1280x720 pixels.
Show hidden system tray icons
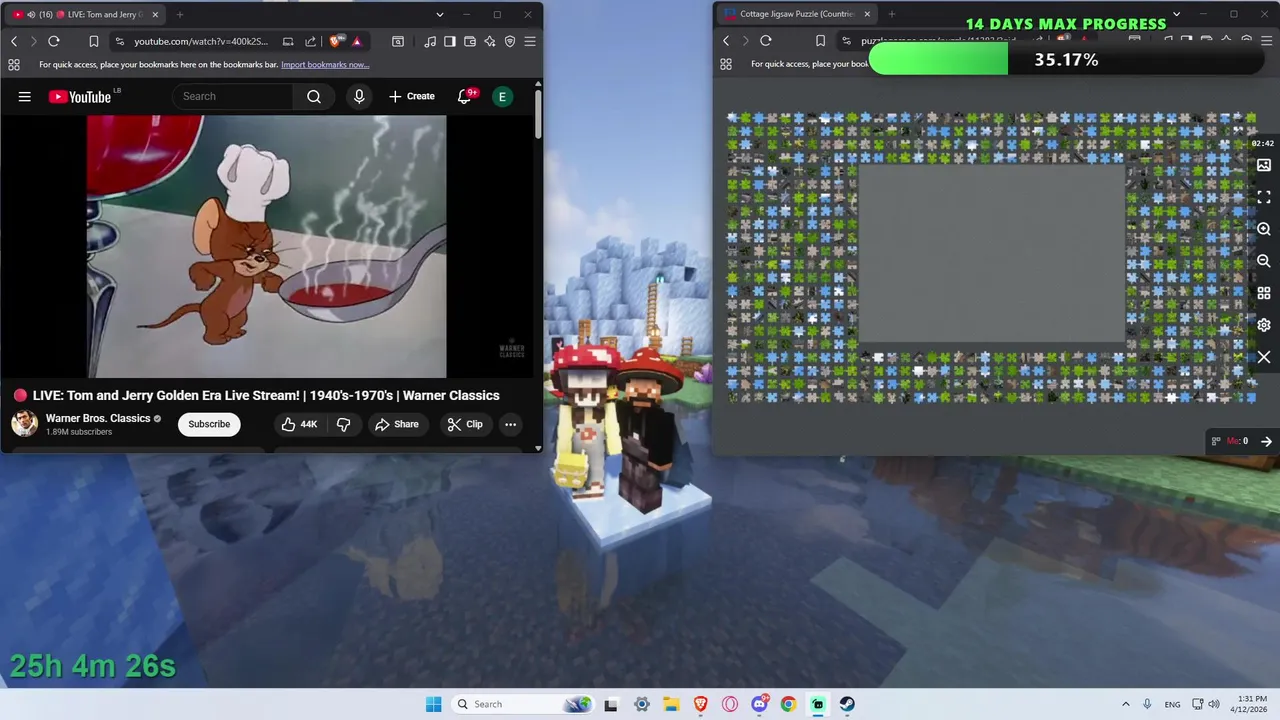point(1125,704)
